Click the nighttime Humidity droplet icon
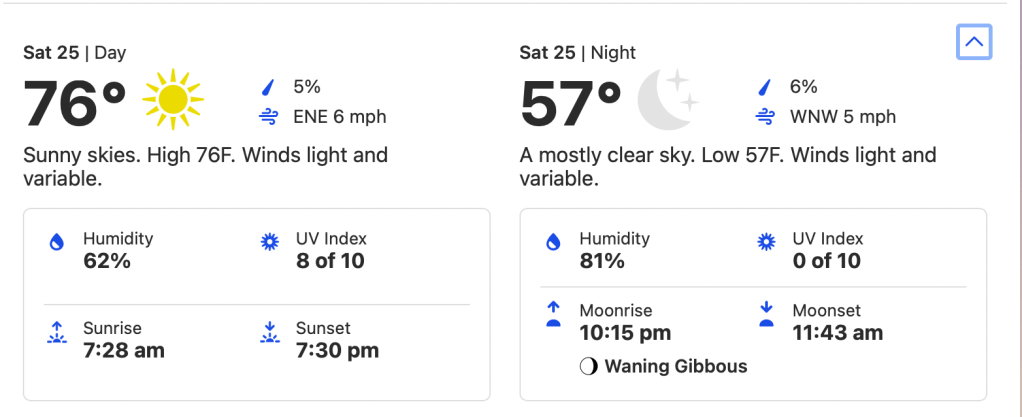This screenshot has width=1022, height=417. [553, 241]
